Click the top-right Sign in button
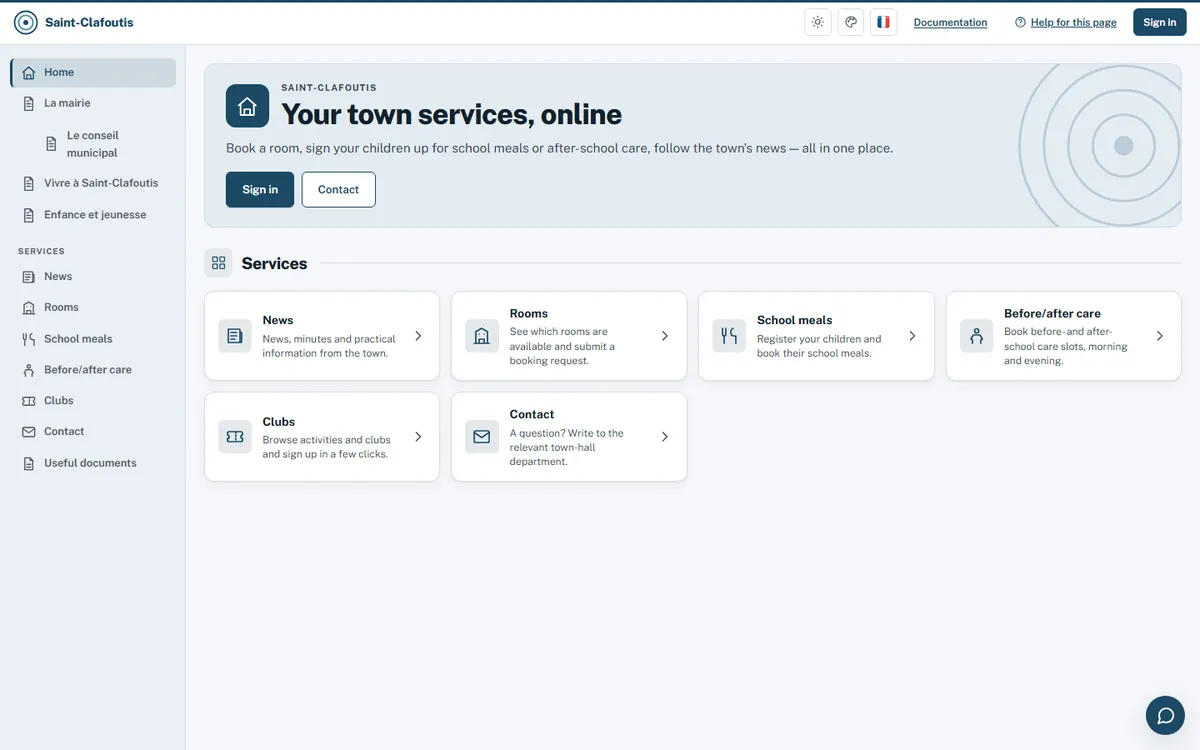 pos(1159,22)
